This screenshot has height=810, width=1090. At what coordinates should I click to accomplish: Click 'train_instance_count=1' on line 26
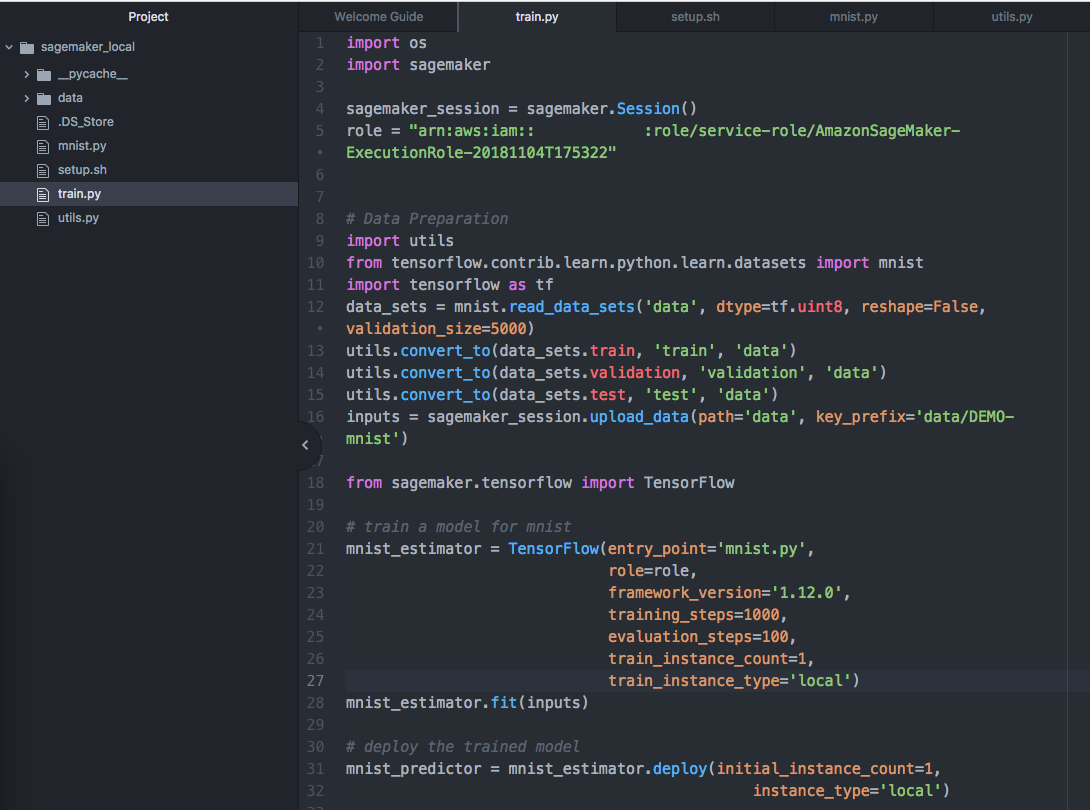tap(707, 659)
